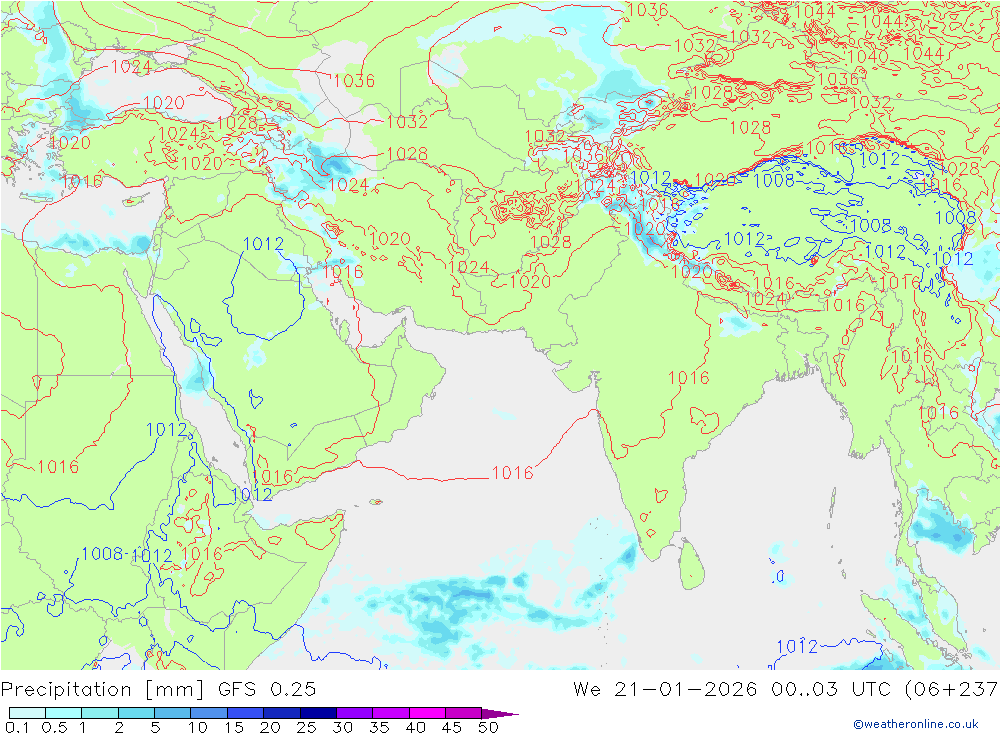Click the magenta swatch between 40 and 45

coord(427,713)
